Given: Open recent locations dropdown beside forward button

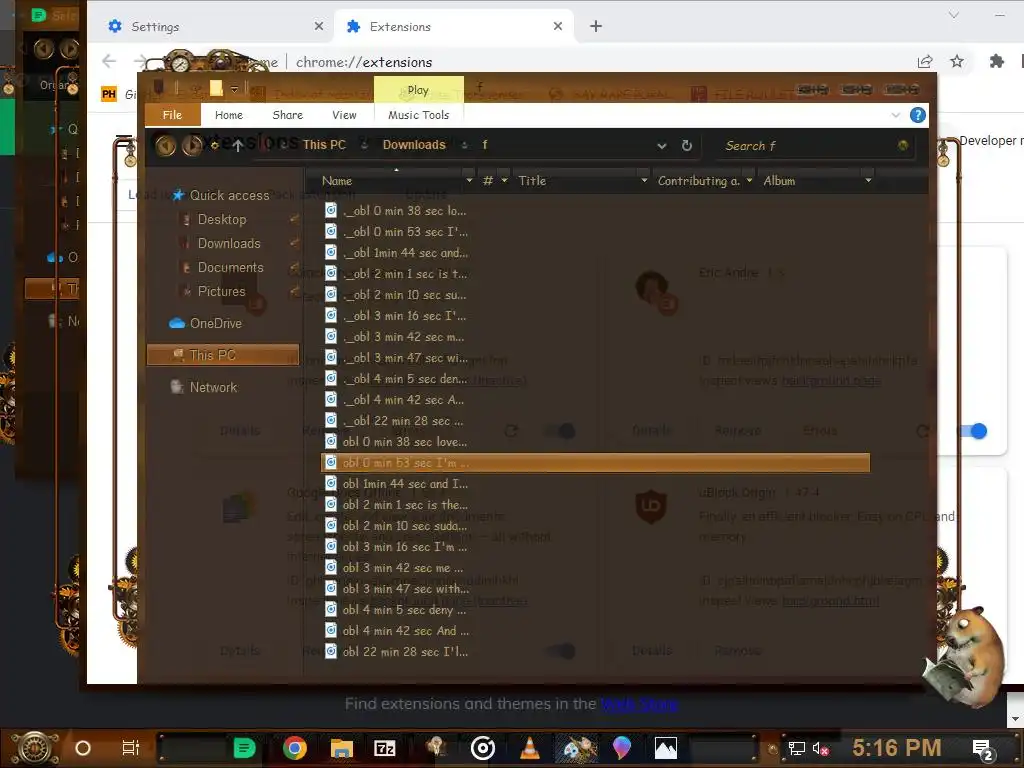Looking at the screenshot, I should pos(214,146).
